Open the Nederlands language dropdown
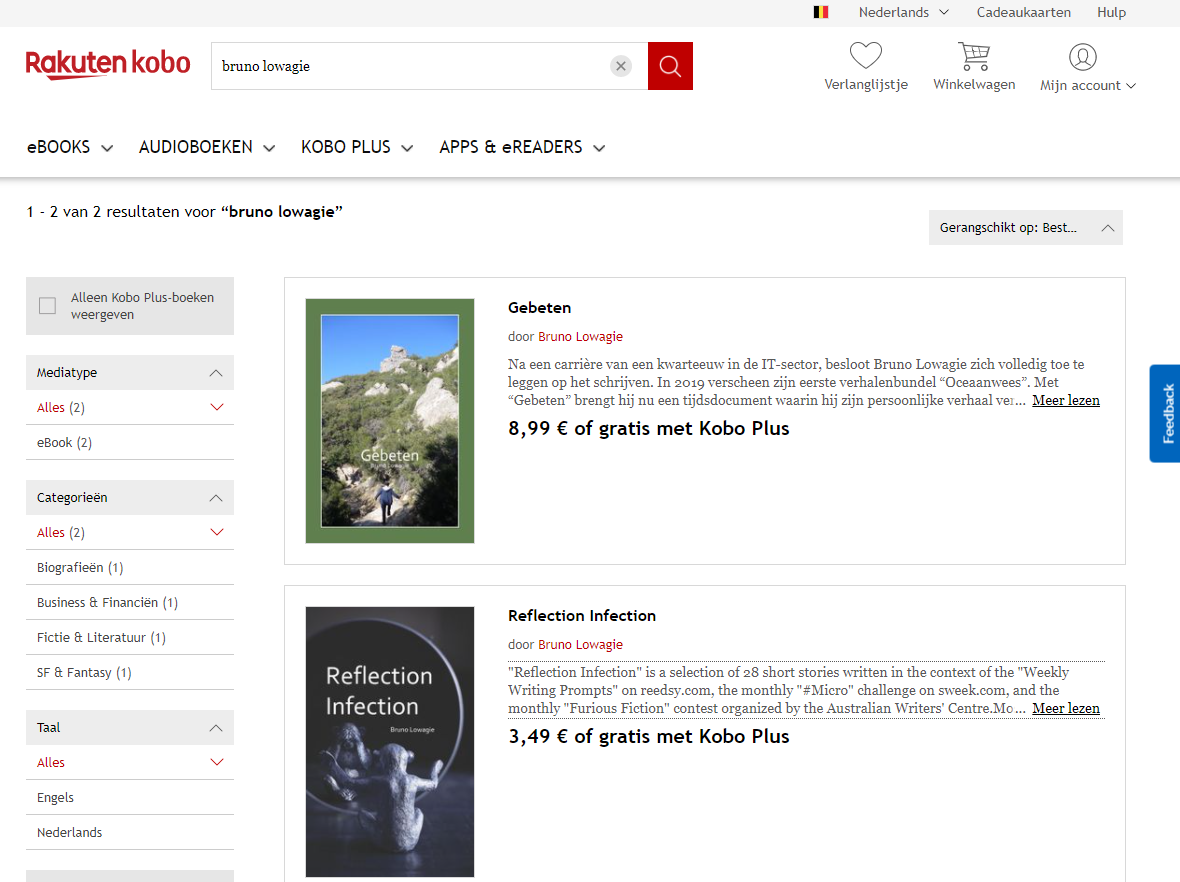The image size is (1180, 882). click(903, 12)
